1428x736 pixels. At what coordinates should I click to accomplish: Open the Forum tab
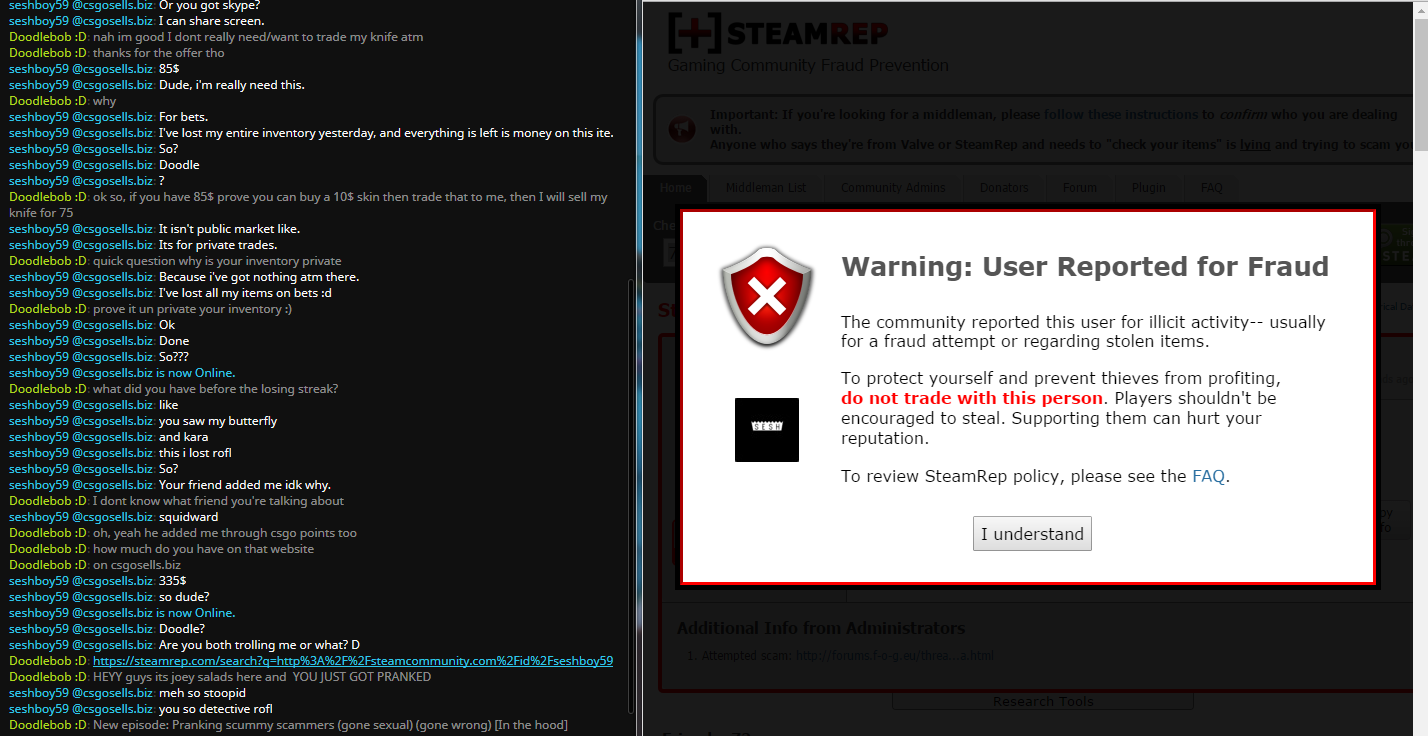(1080, 187)
